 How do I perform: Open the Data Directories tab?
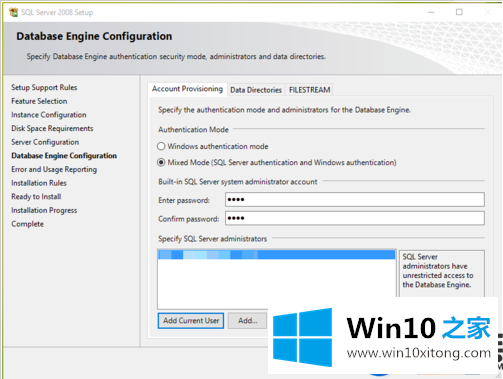point(256,90)
